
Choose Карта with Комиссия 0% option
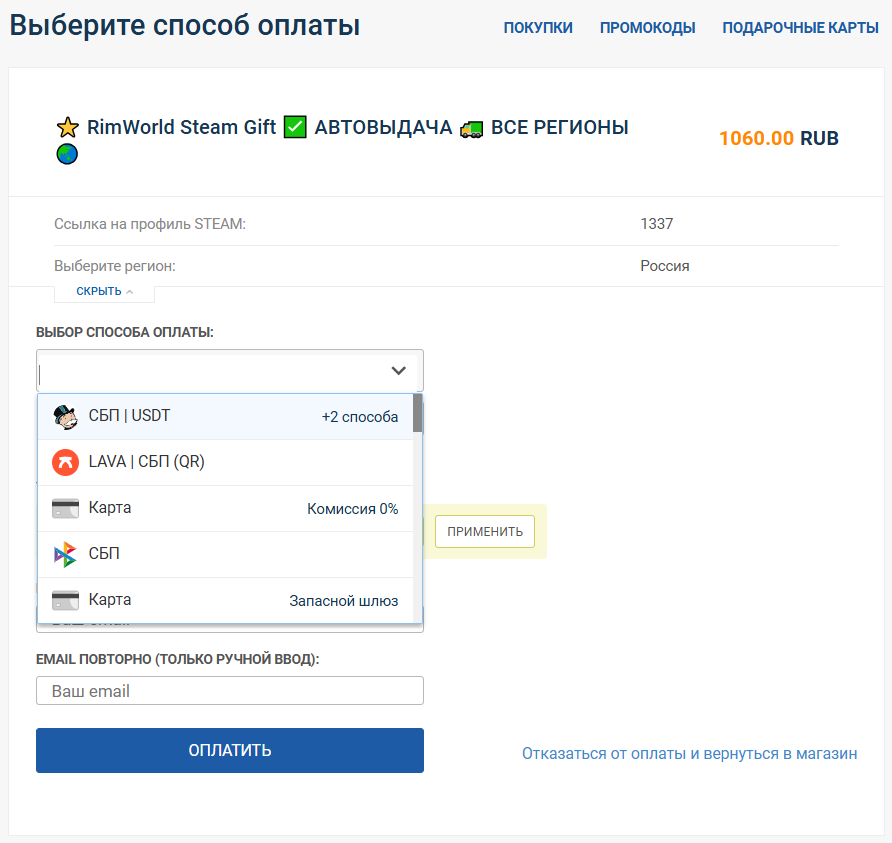[x=225, y=509]
